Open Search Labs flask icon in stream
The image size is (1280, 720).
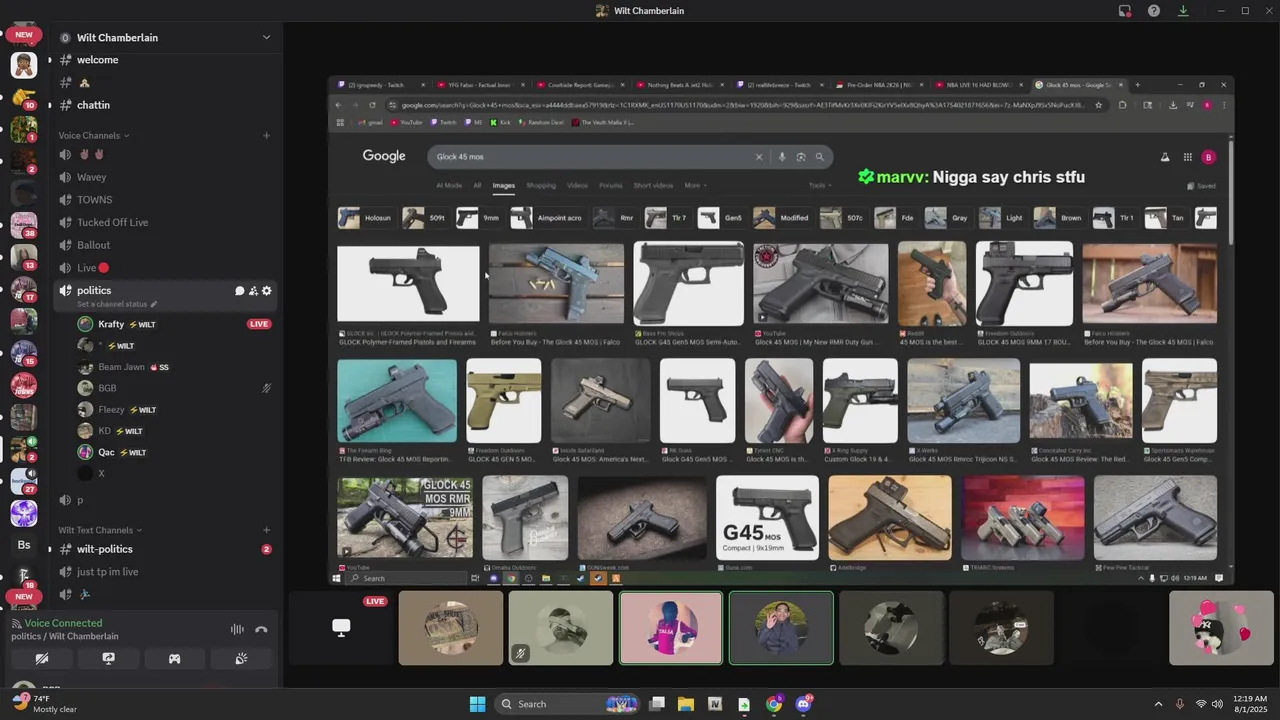[1164, 157]
